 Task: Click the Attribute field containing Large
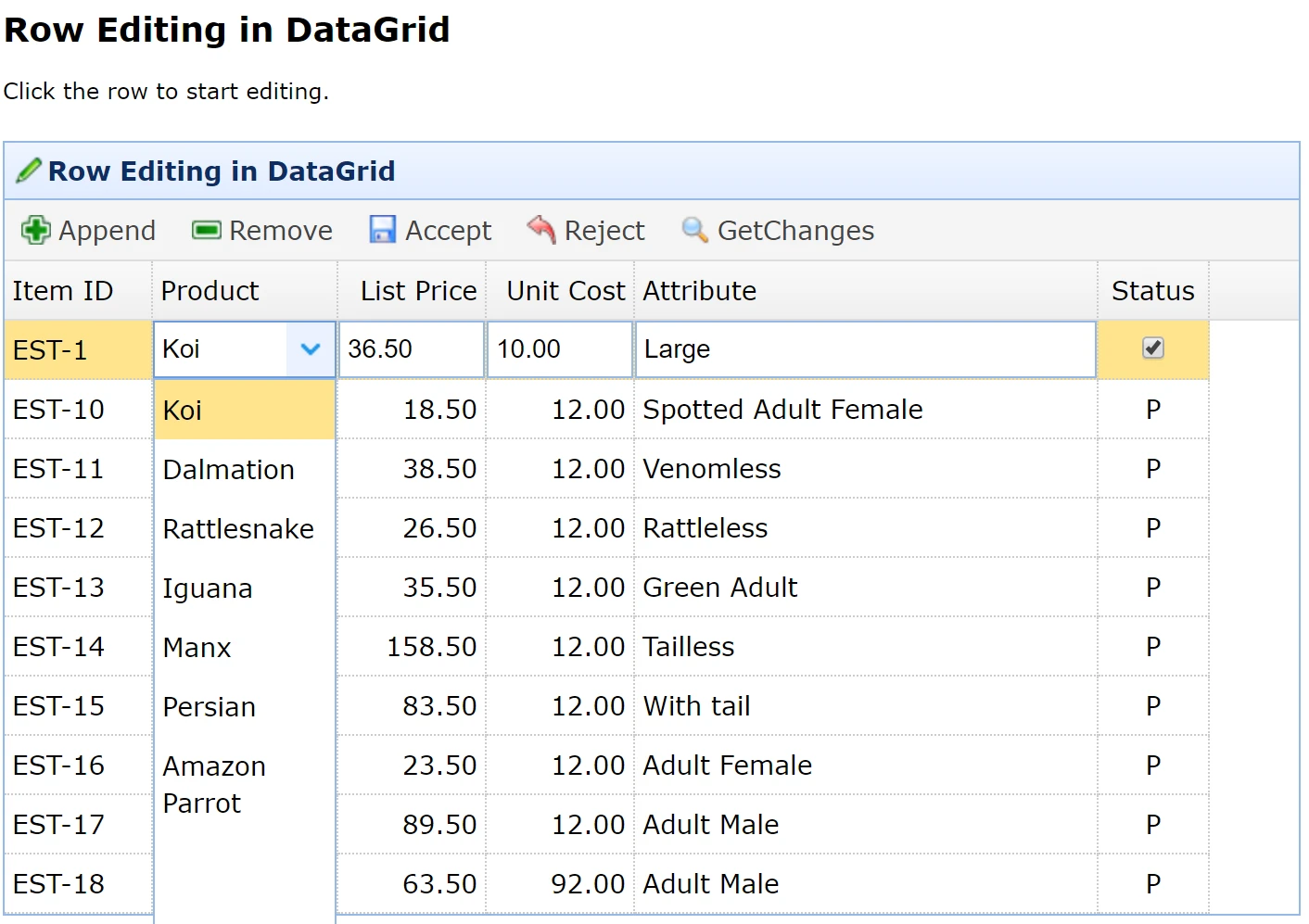pyautogui.click(x=866, y=349)
